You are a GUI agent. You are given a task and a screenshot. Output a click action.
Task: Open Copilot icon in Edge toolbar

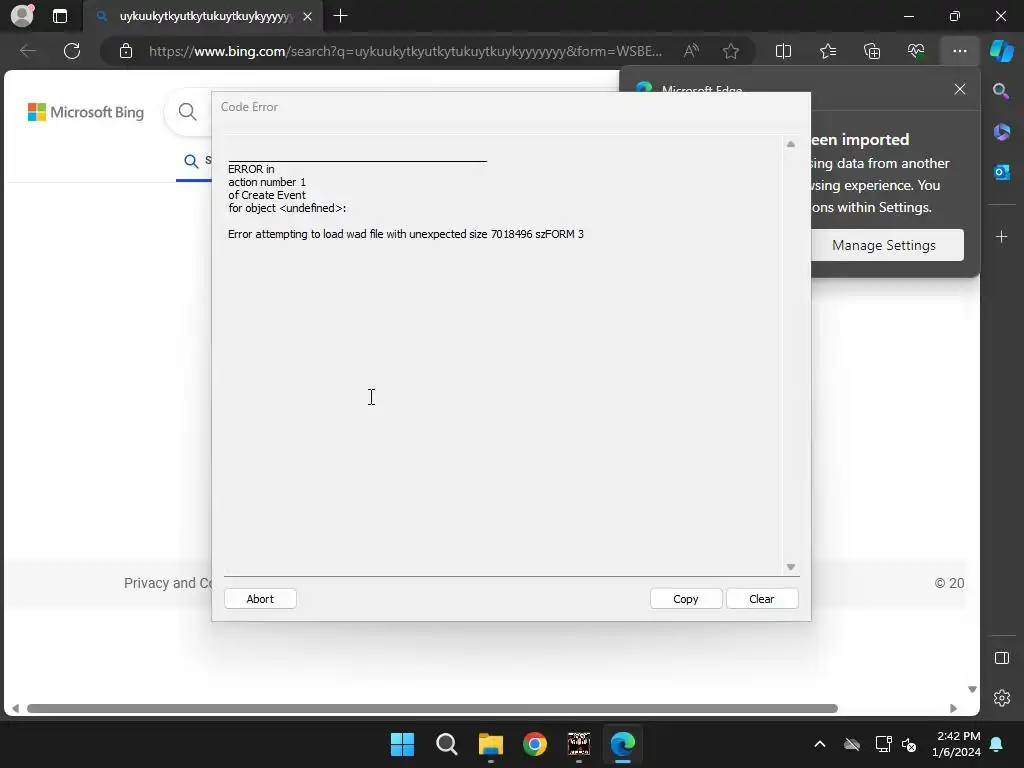coord(1002,51)
